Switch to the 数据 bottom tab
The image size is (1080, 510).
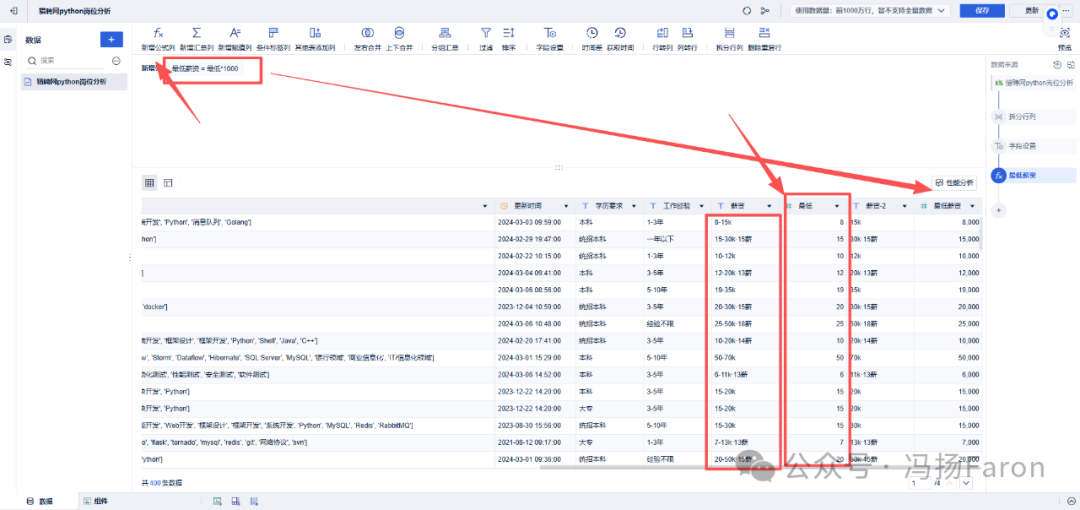tap(40, 501)
